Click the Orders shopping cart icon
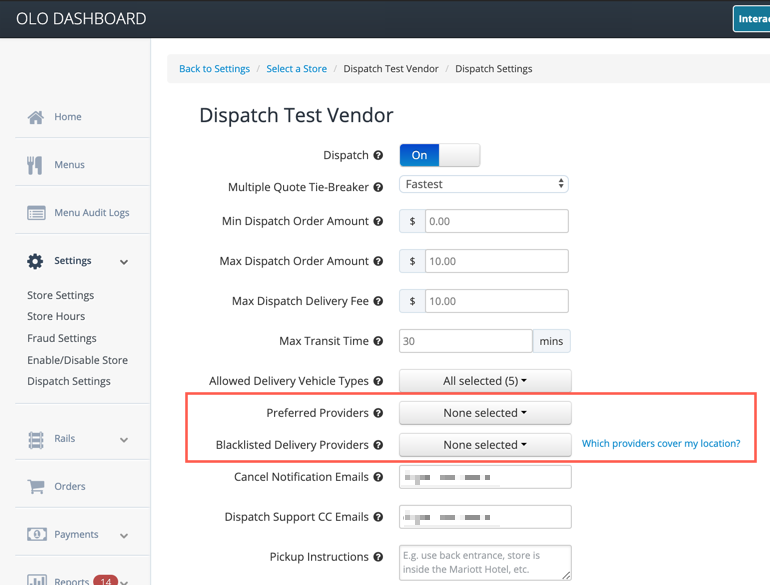The height and width of the screenshot is (585, 770). [36, 487]
